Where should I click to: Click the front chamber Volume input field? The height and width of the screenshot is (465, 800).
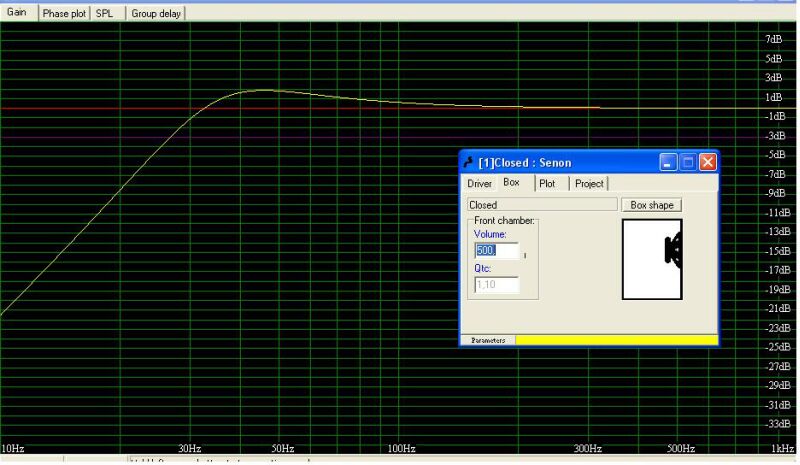[x=496, y=251]
